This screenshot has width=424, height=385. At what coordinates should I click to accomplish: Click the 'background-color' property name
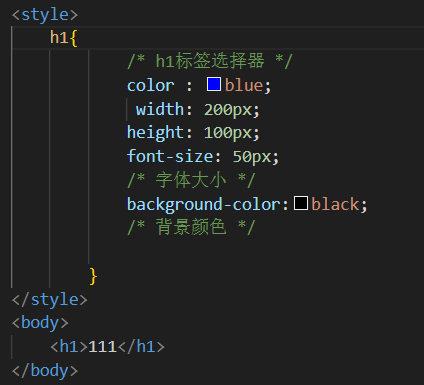click(204, 204)
